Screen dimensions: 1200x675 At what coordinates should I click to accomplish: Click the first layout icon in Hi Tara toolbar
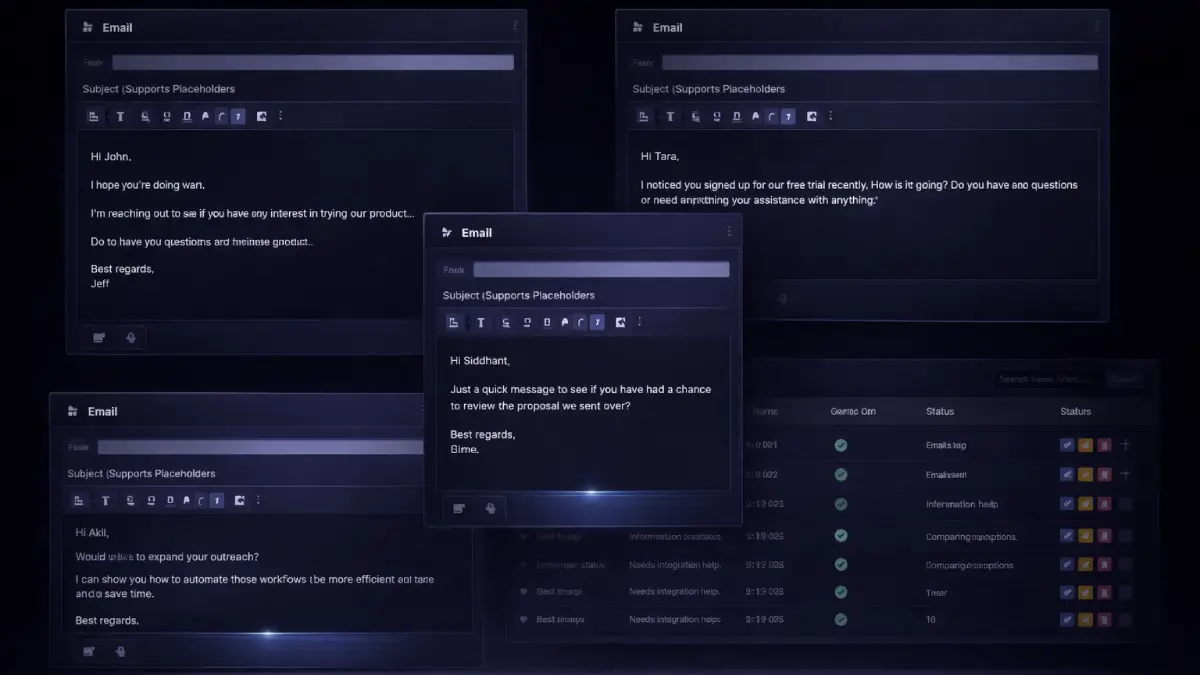coord(644,116)
